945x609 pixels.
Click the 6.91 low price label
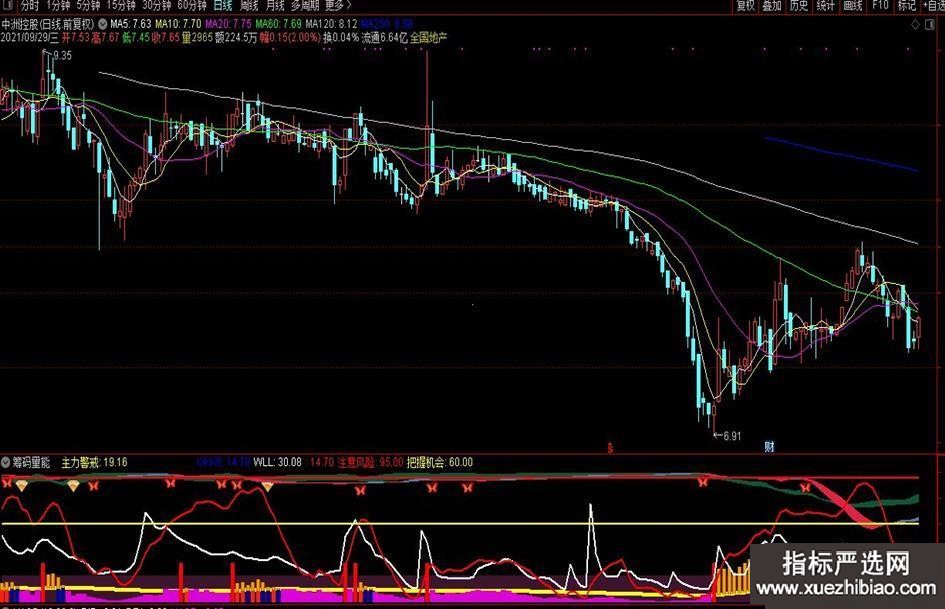(731, 435)
